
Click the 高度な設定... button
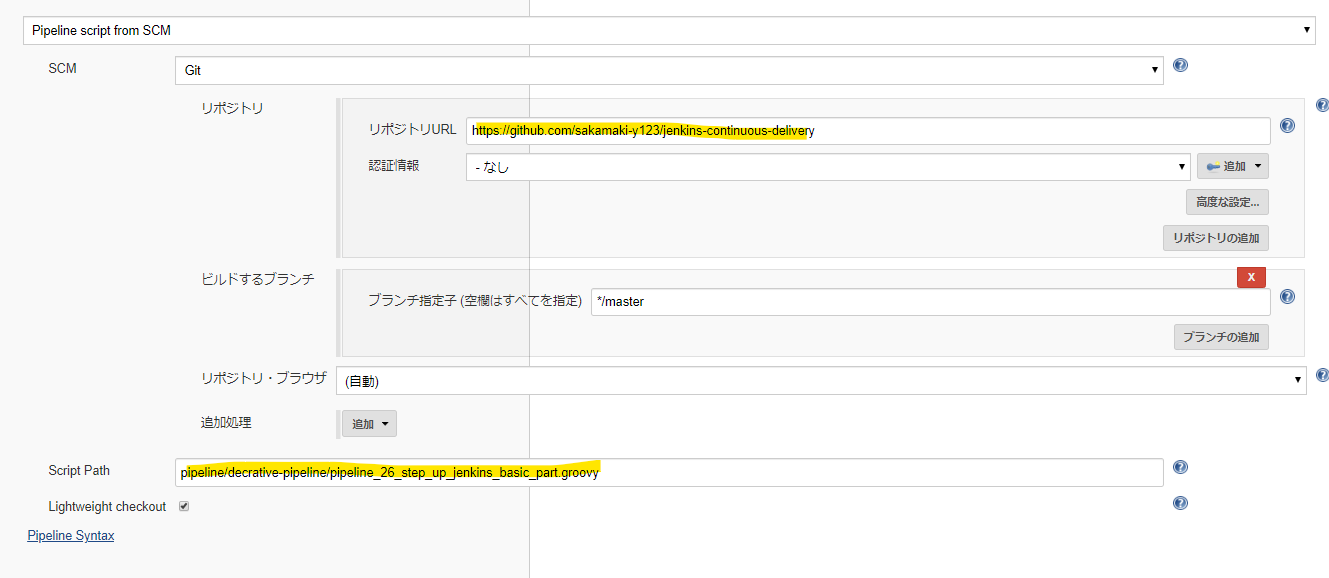(x=1227, y=202)
